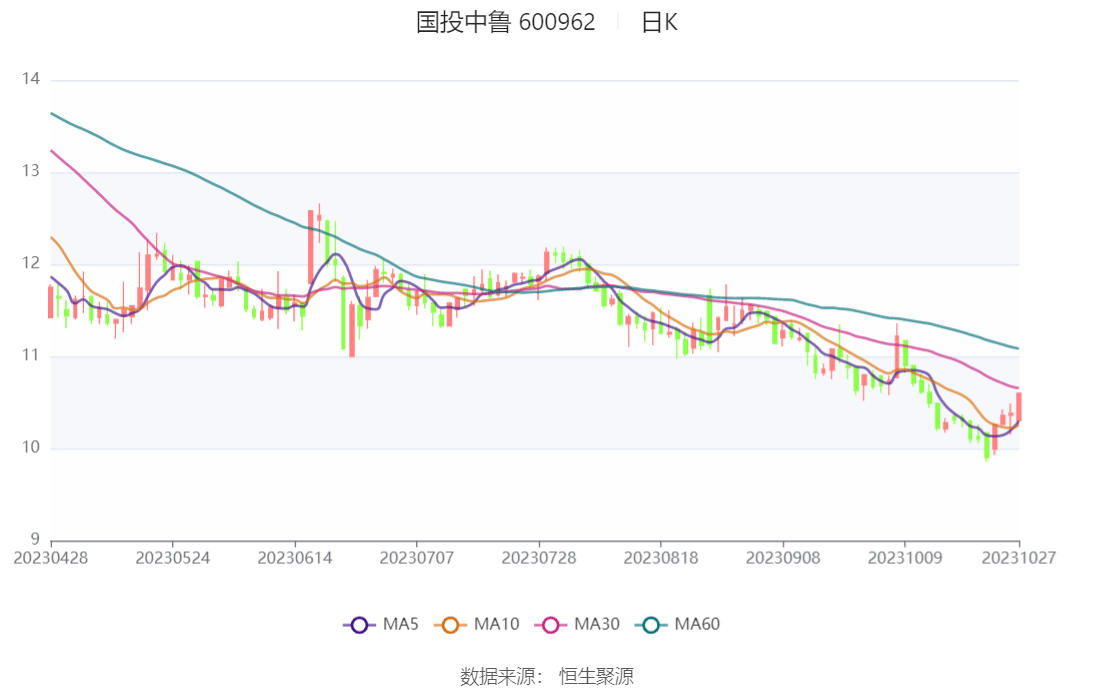Click the MA60 line's starting point at far left
The width and height of the screenshot is (1094, 689).
coord(52,113)
